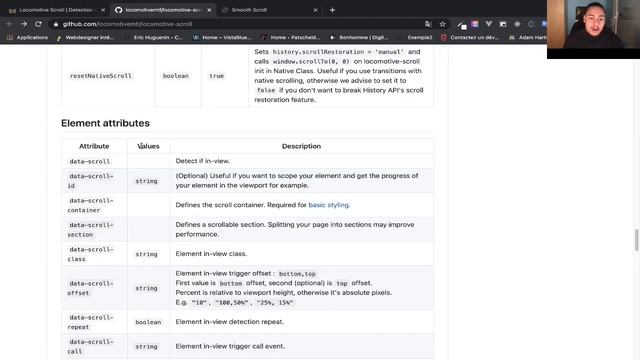Screen dimensions: 640x360
Task: Click 'Element in-view detection repeat.' description
Action: [x=230, y=322]
